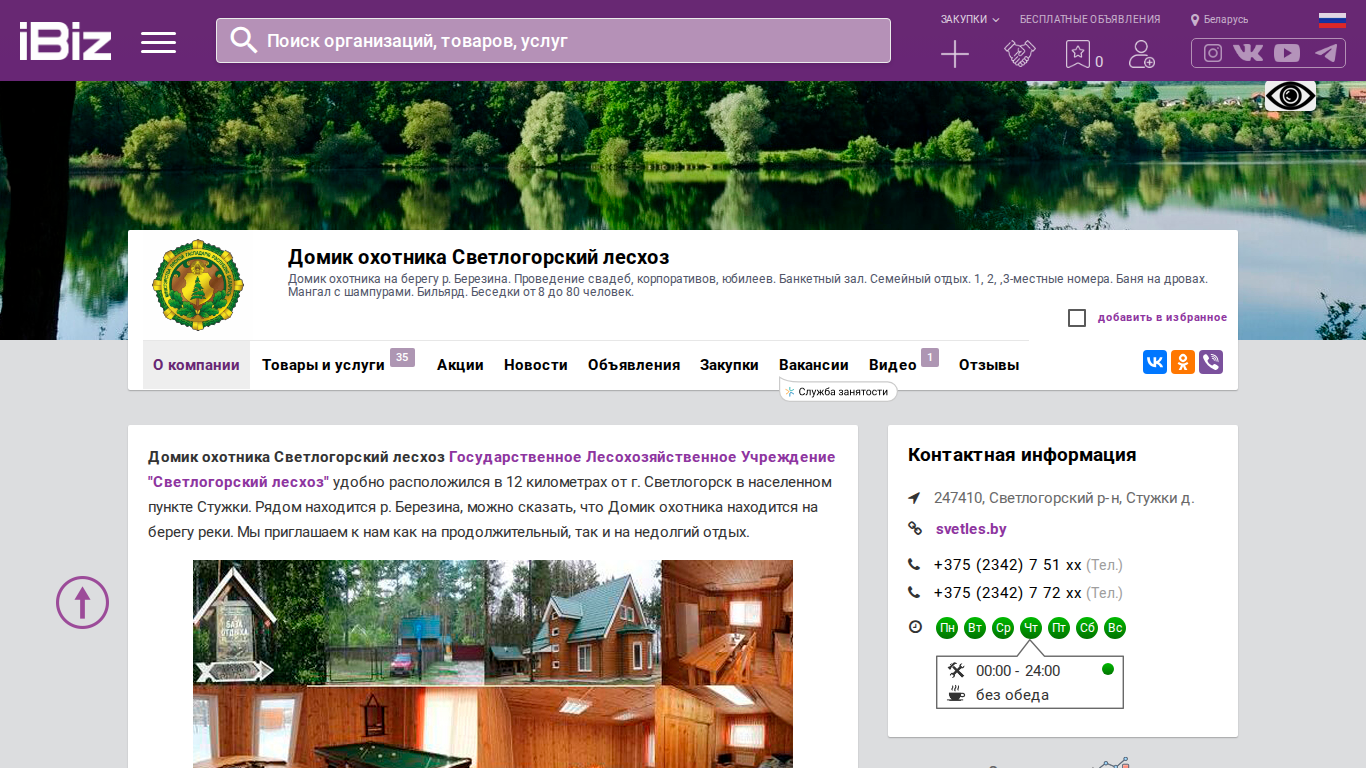Open the Отзывы tab
Image resolution: width=1366 pixels, height=768 pixels.
[x=989, y=365]
